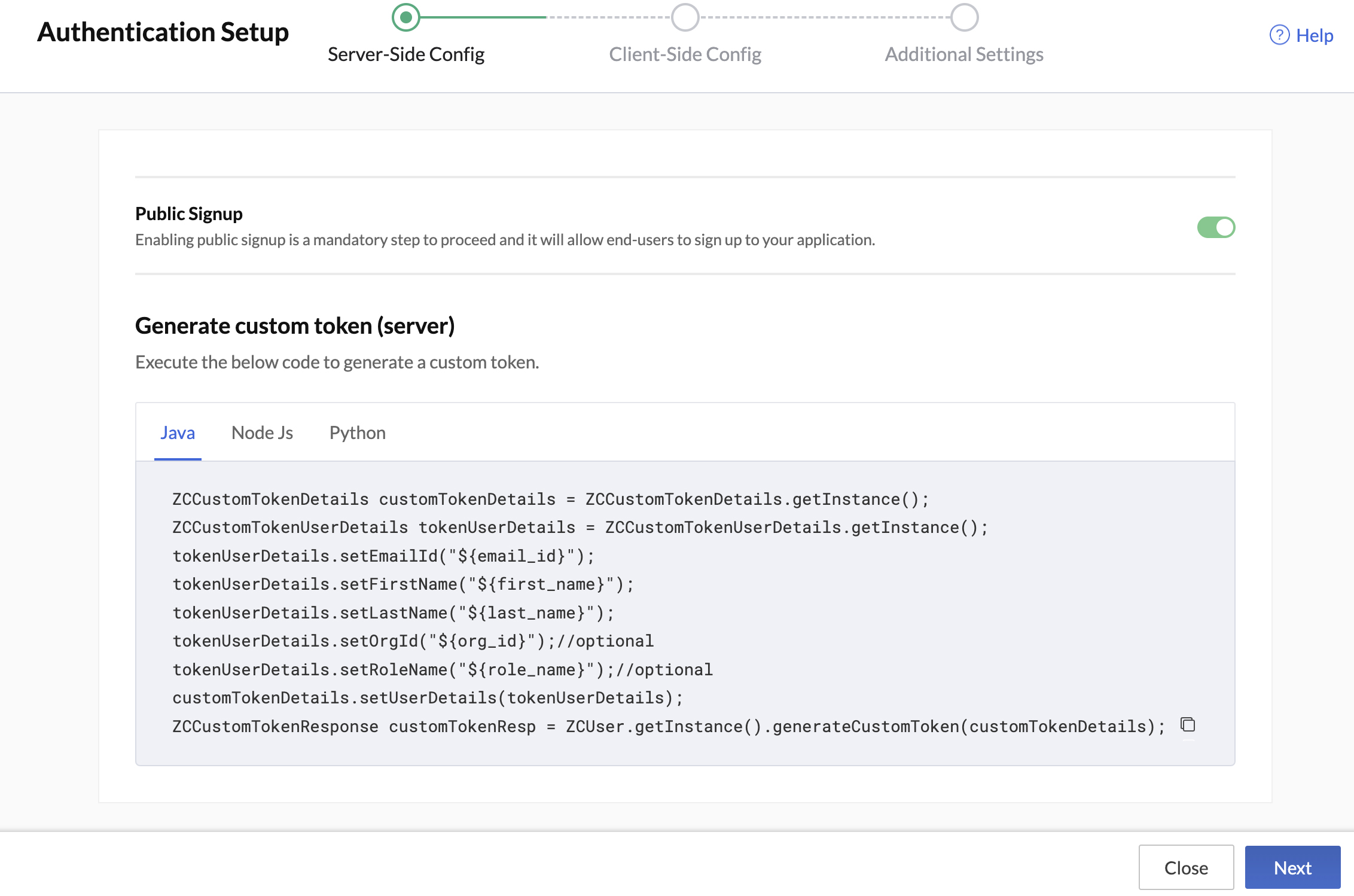Open Help via the question mark icon
This screenshot has height=896, width=1354.
[1279, 35]
